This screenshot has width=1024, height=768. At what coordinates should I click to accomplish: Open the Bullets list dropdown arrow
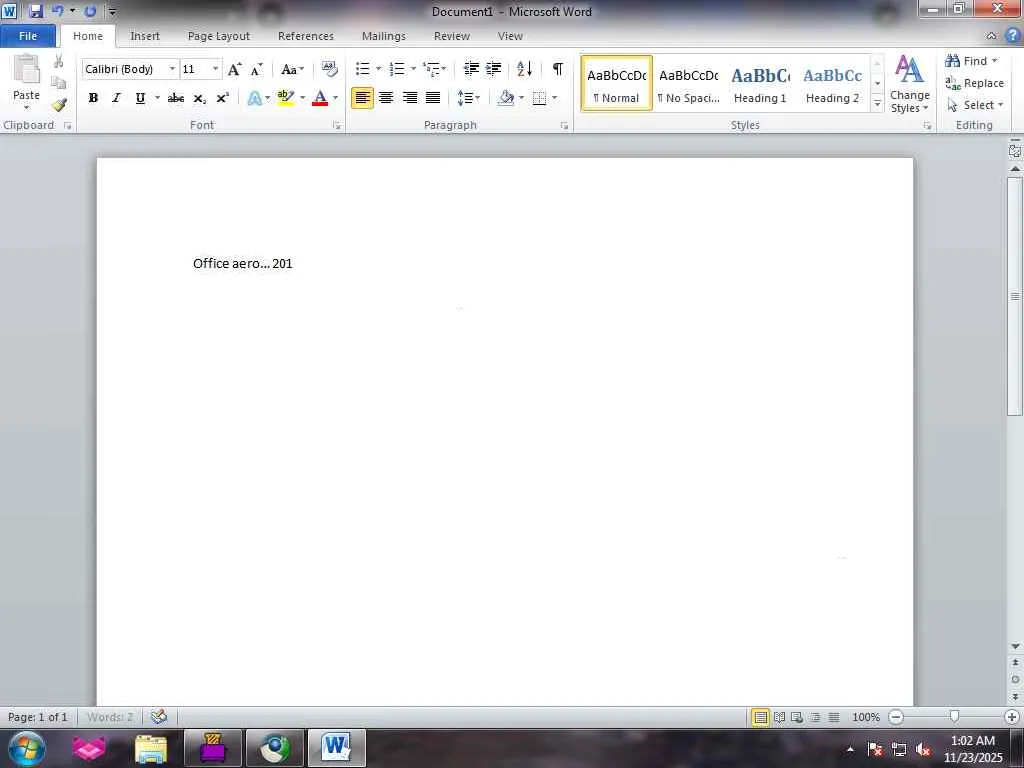click(x=378, y=69)
